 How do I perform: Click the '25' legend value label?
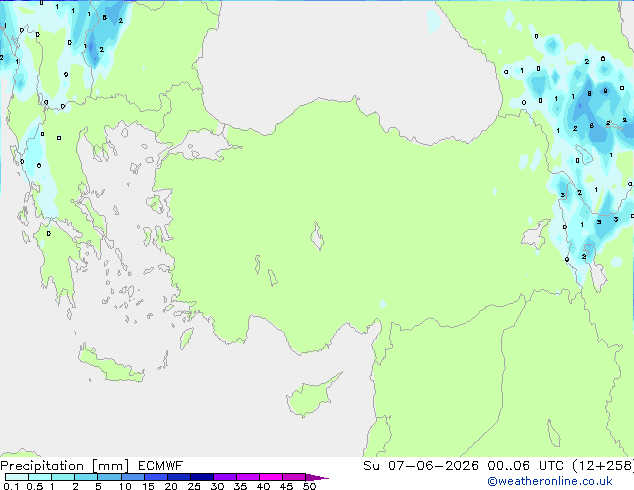pyautogui.click(x=194, y=486)
